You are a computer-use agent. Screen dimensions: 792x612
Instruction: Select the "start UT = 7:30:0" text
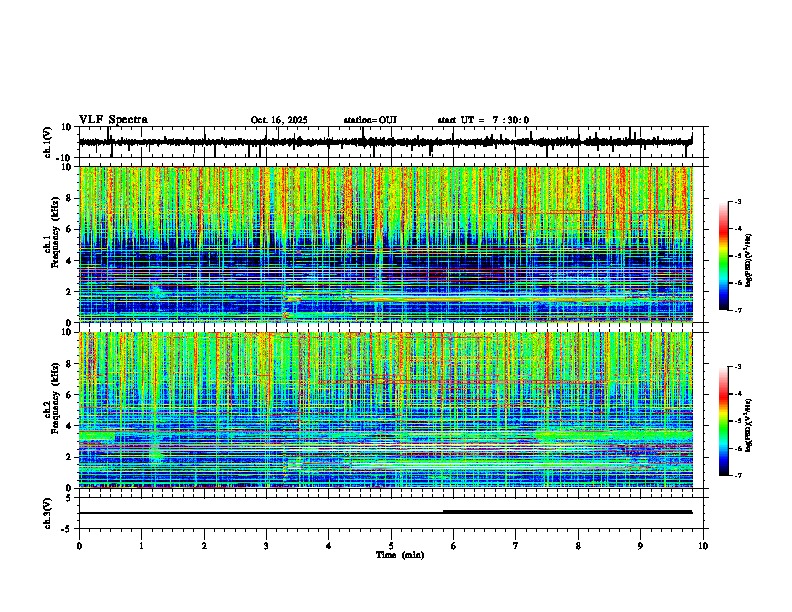(x=483, y=120)
